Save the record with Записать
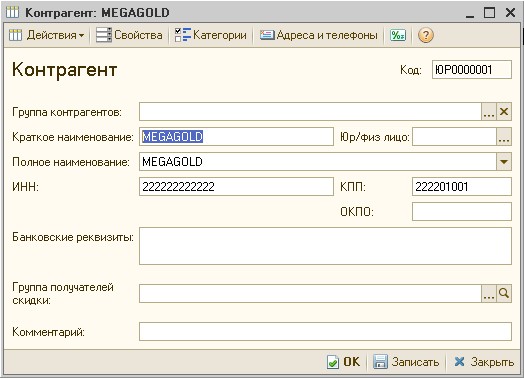 click(406, 362)
